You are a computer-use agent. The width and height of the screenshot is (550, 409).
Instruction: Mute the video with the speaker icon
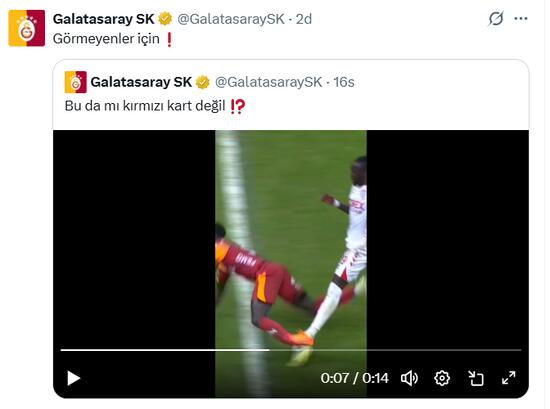[409, 378]
